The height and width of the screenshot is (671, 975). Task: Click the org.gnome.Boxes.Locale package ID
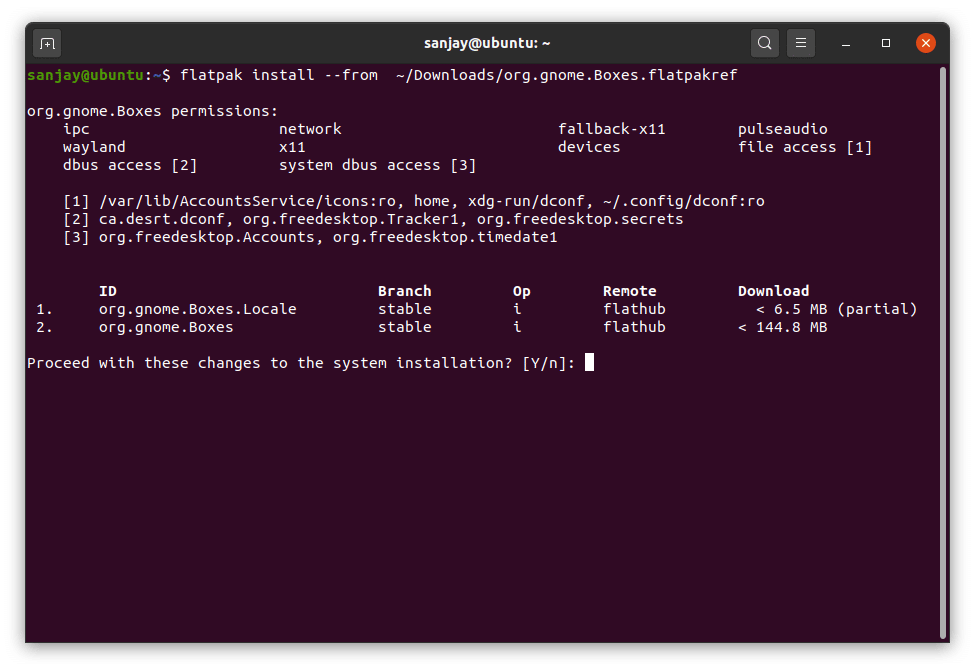pos(196,309)
